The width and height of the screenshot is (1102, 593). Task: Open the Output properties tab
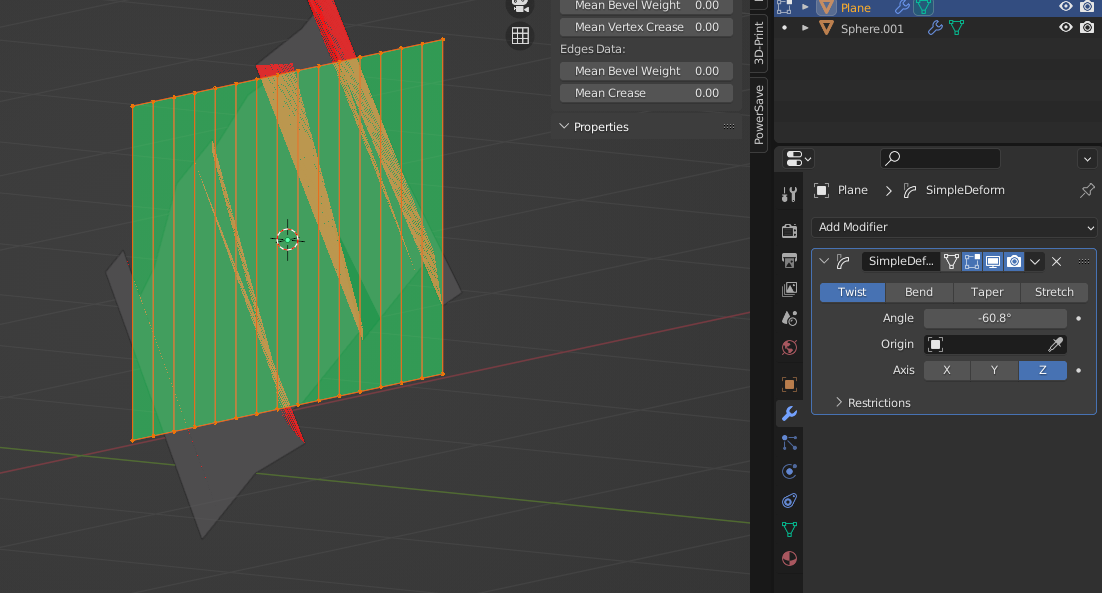pos(789,260)
